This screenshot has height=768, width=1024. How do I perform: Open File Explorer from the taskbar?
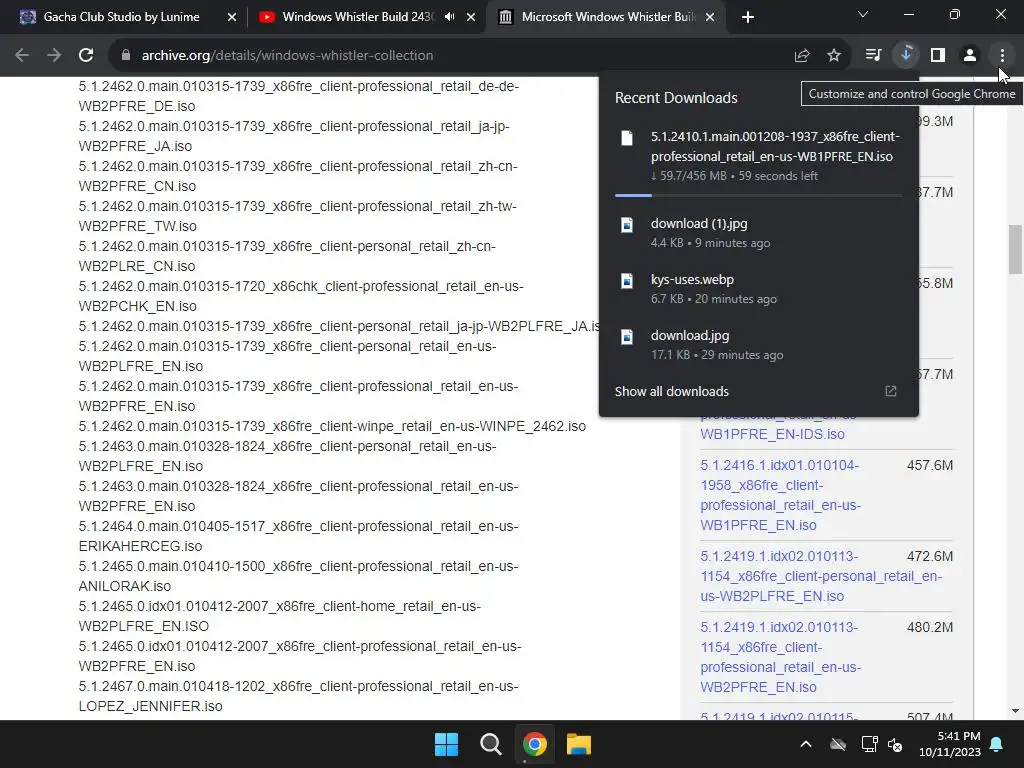[579, 744]
